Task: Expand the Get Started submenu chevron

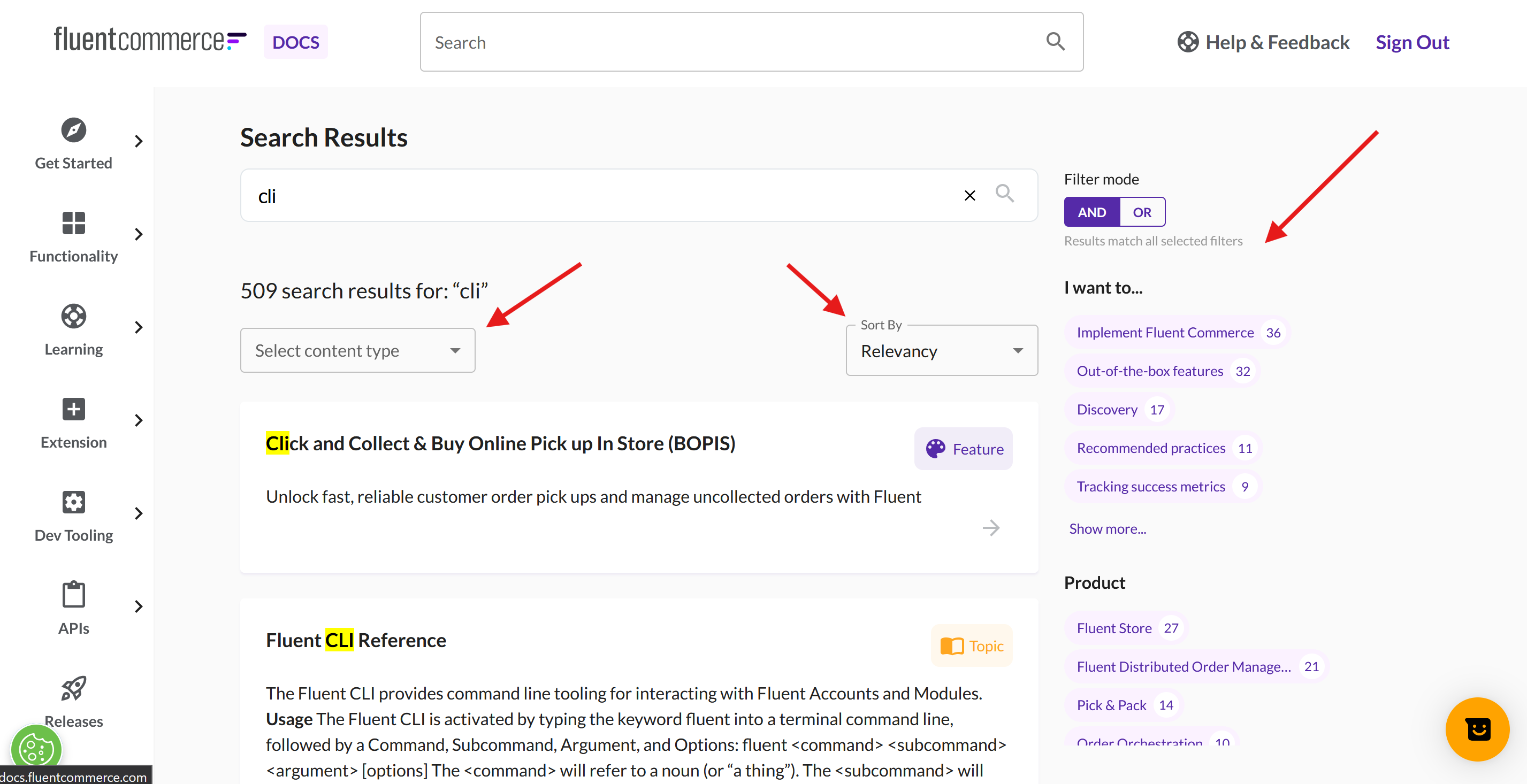Action: tap(138, 141)
